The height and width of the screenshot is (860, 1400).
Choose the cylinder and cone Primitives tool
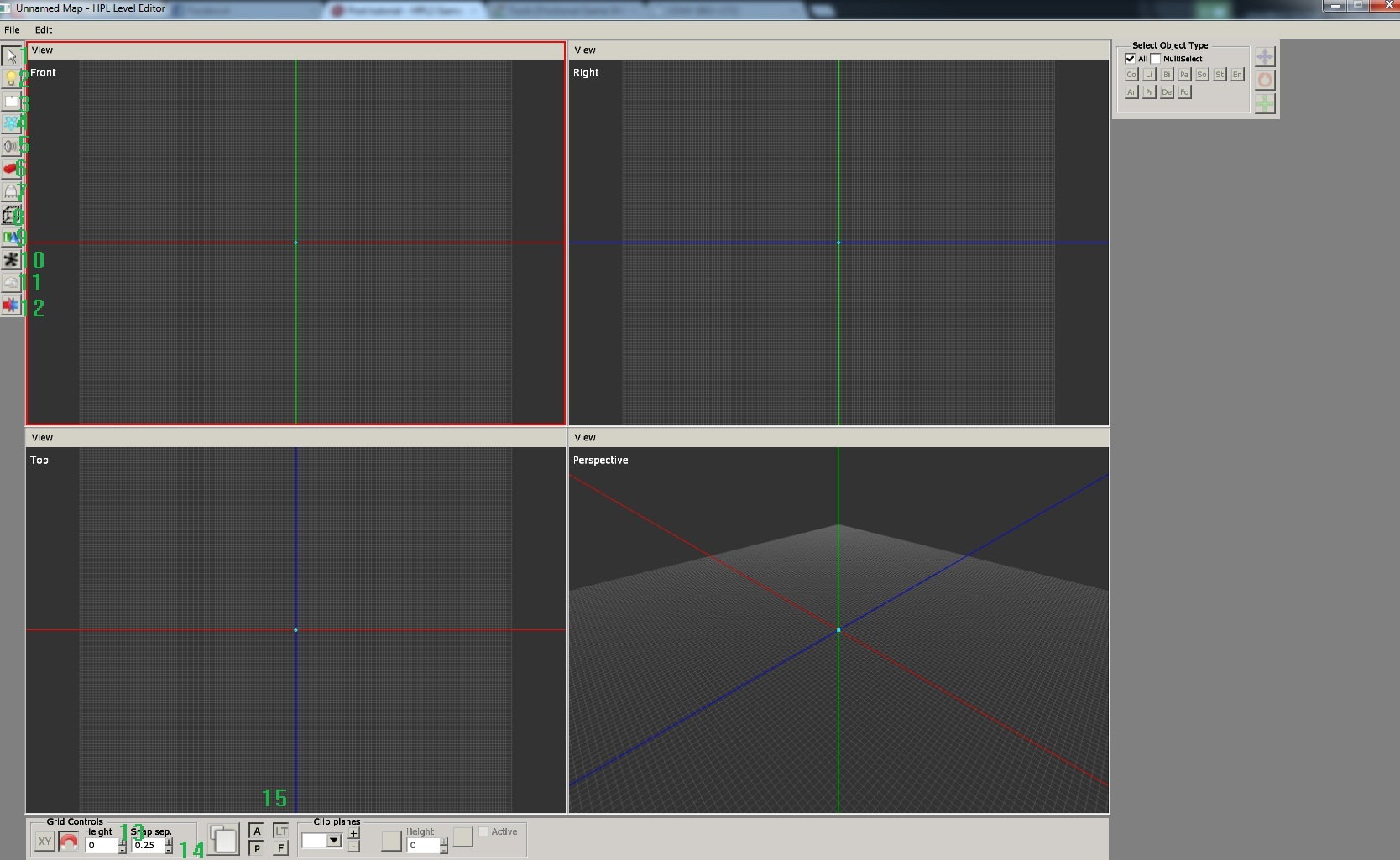pos(11,237)
